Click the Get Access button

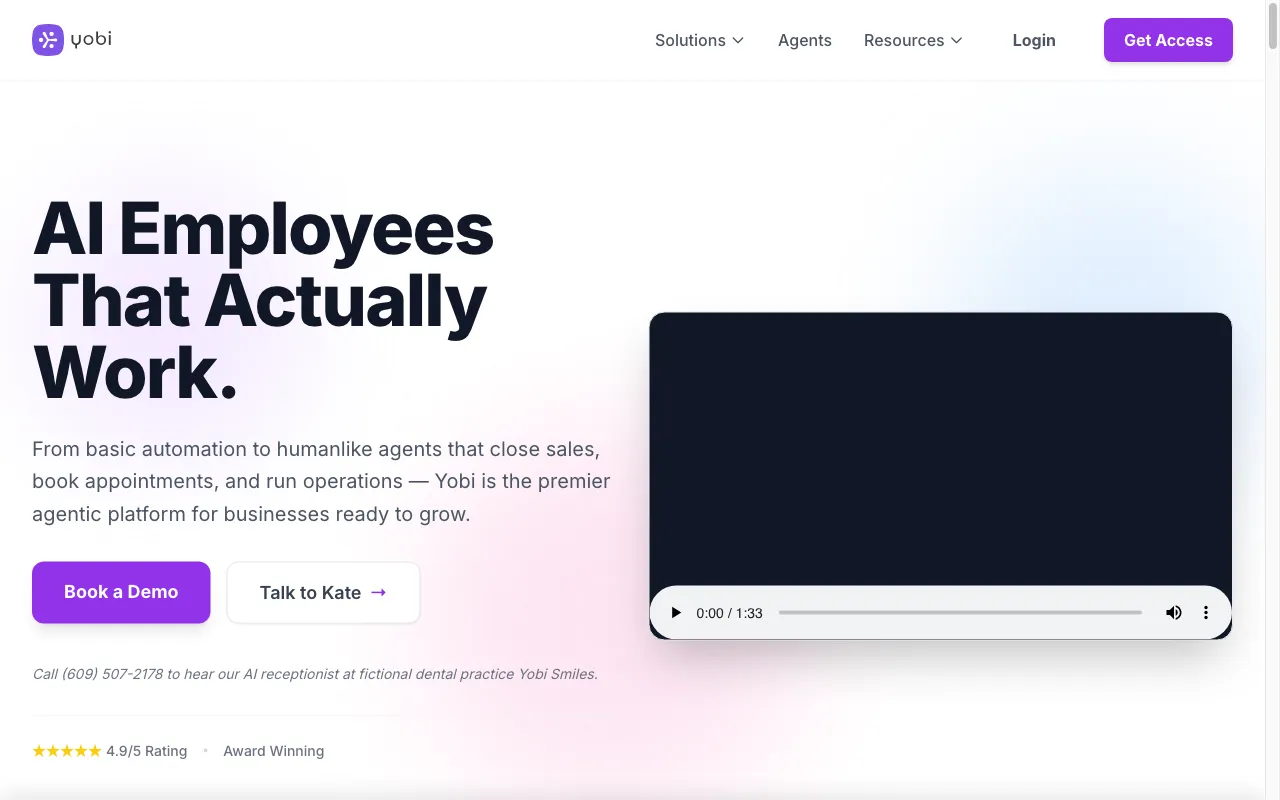(x=1168, y=40)
